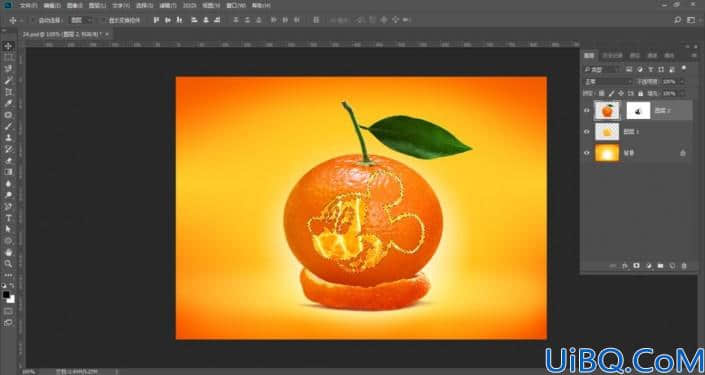Select the Blur tool
The width and height of the screenshot is (705, 375).
(9, 183)
